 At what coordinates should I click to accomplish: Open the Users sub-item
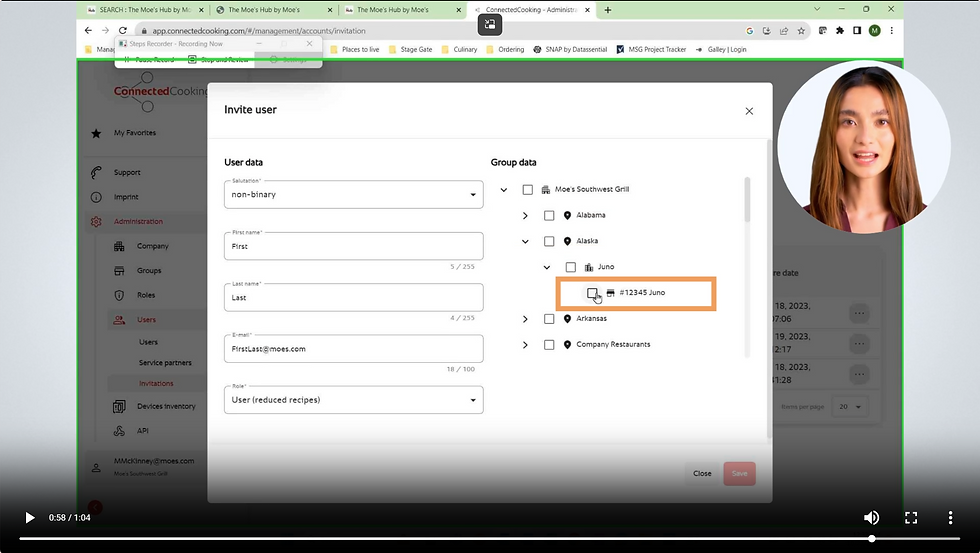click(x=148, y=342)
